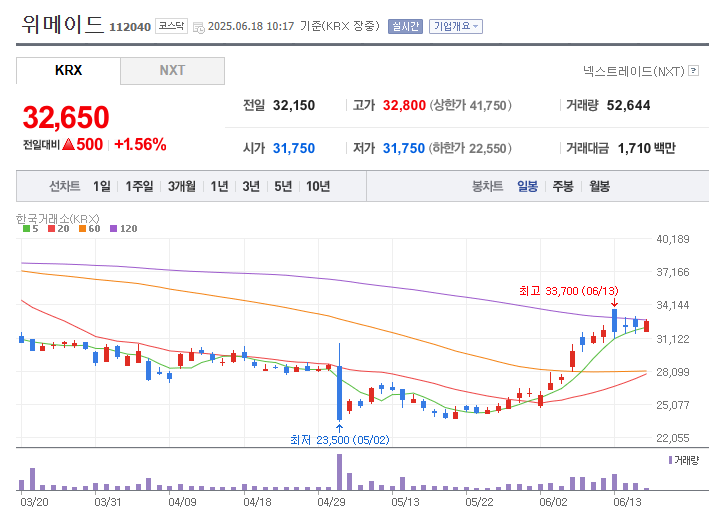Click the +1.56% change percentage
Screen dimensions: 709x519
tap(140, 145)
